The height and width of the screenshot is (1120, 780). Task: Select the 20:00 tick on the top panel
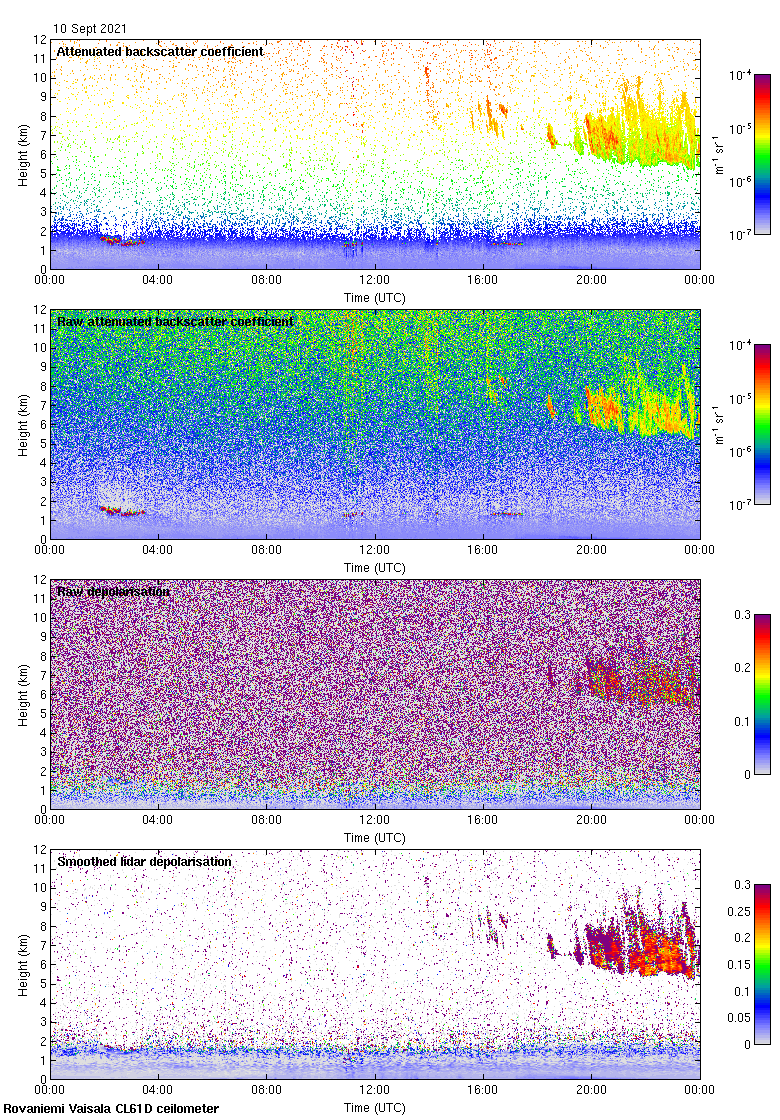click(x=591, y=280)
